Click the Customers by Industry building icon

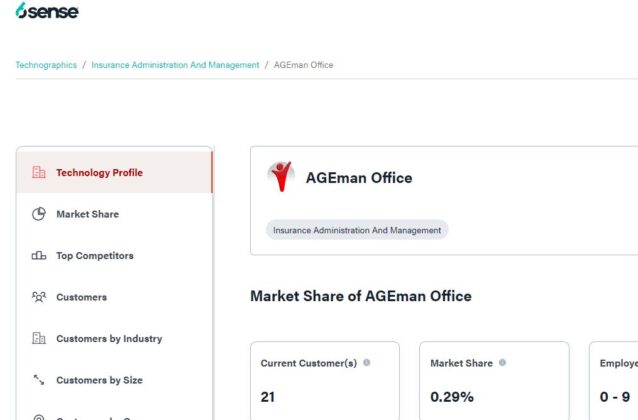click(39, 338)
